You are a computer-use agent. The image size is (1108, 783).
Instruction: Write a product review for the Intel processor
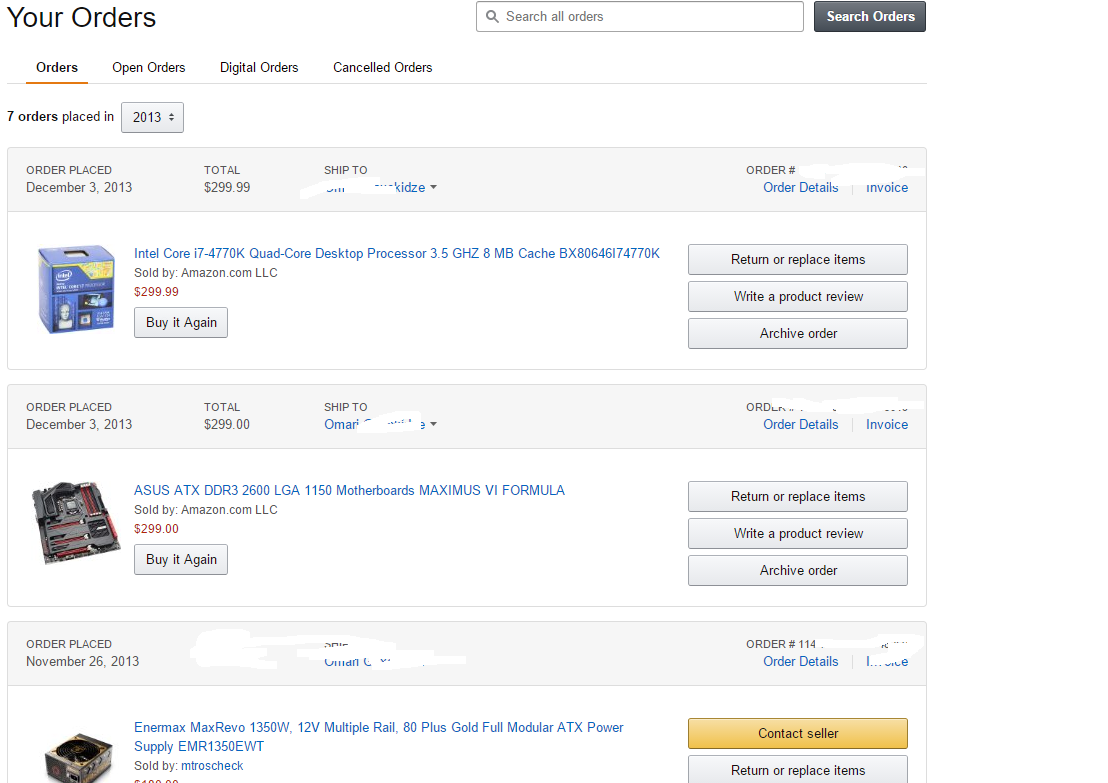797,296
